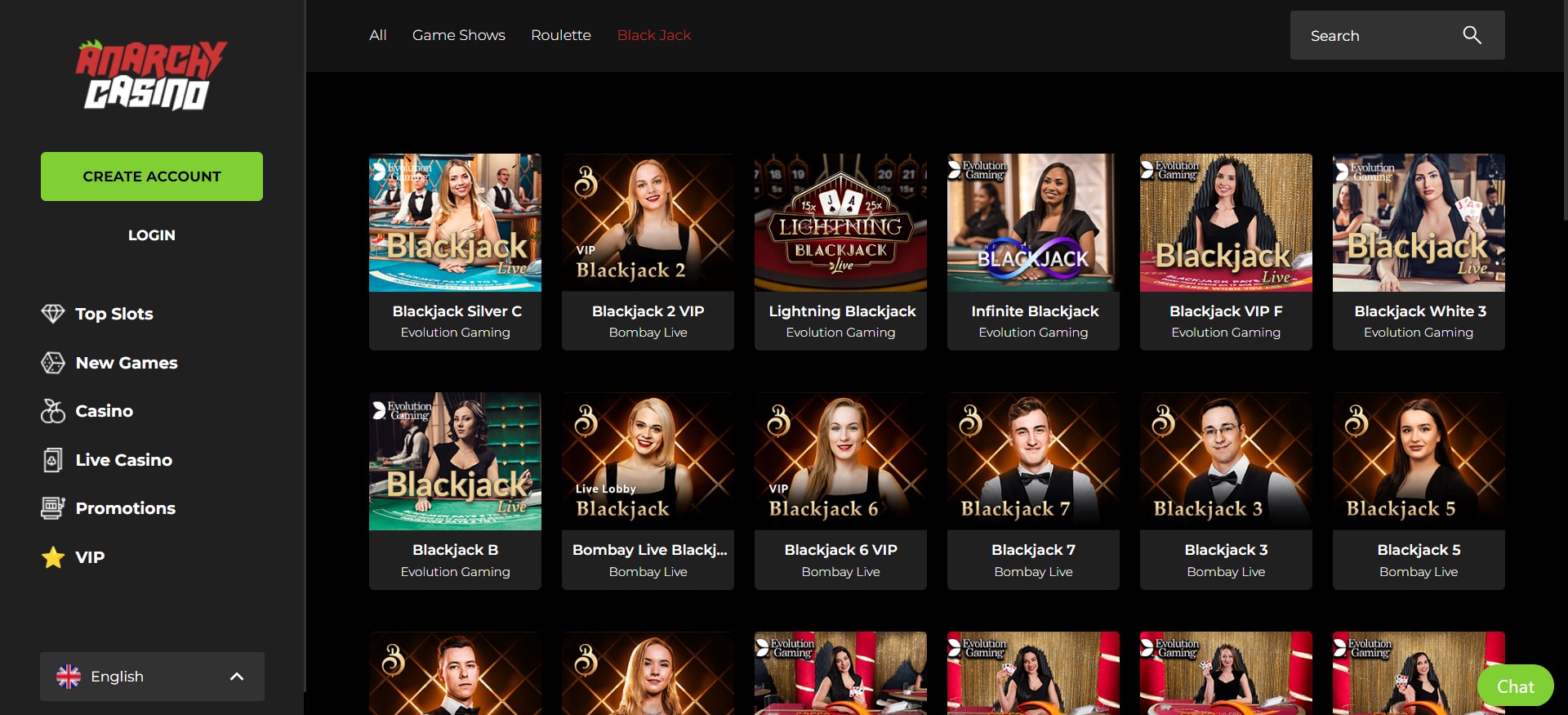Click the Blackjack B title text
The image size is (1568, 715).
[455, 550]
